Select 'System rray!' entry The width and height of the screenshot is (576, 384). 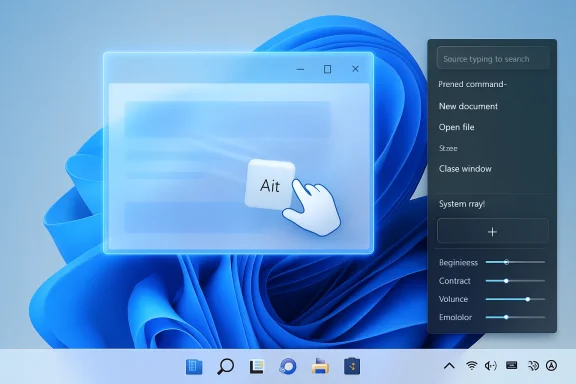point(462,204)
